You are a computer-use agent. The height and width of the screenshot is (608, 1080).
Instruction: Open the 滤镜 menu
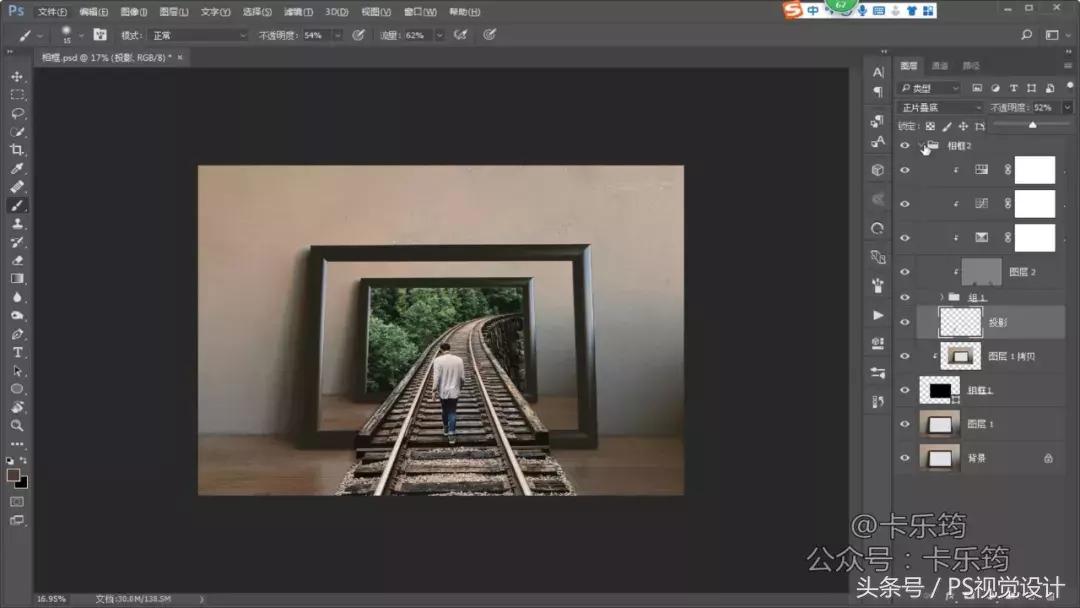pyautogui.click(x=295, y=12)
